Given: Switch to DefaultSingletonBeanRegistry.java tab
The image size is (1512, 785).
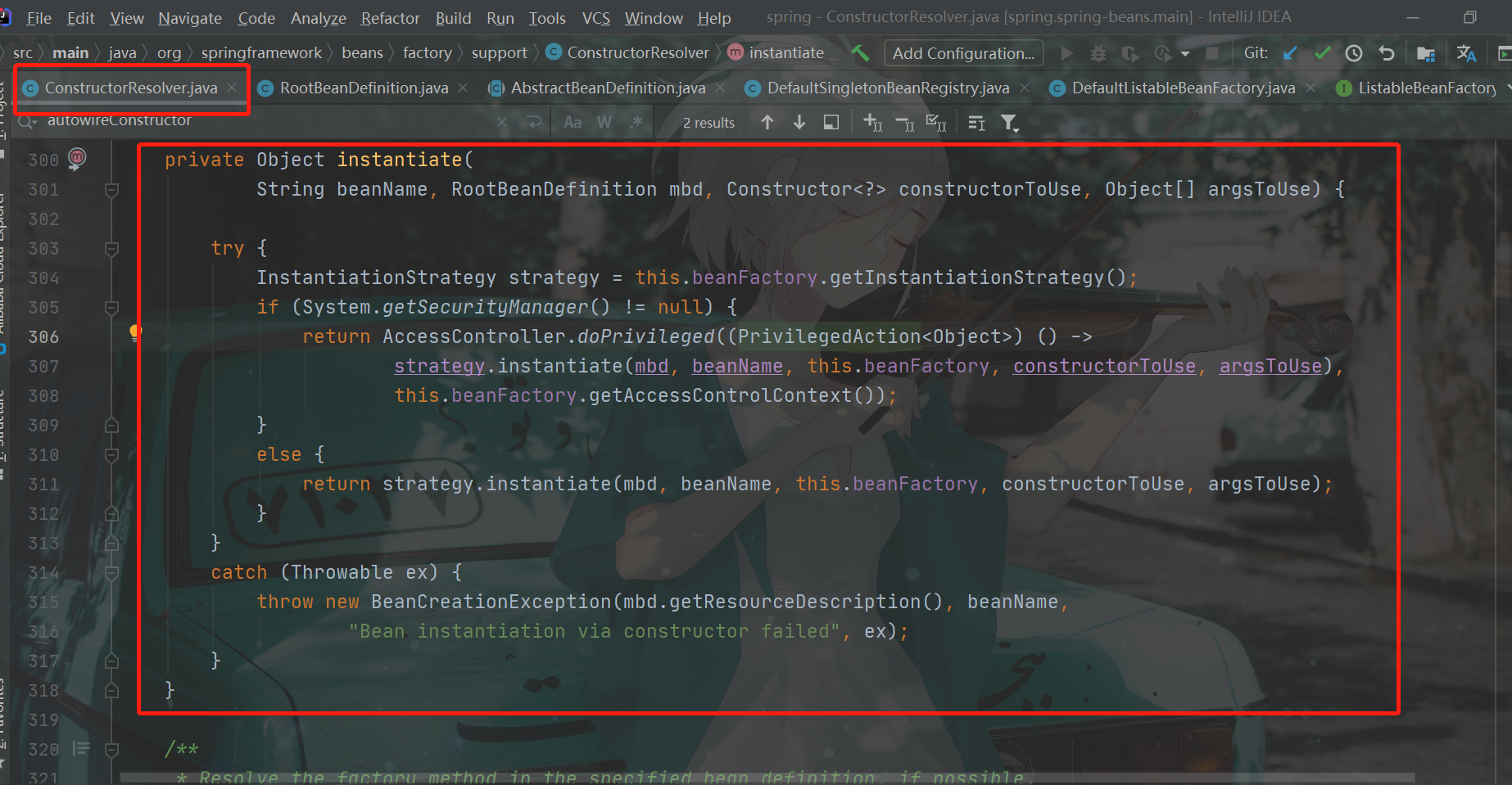Looking at the screenshot, I should [888, 88].
